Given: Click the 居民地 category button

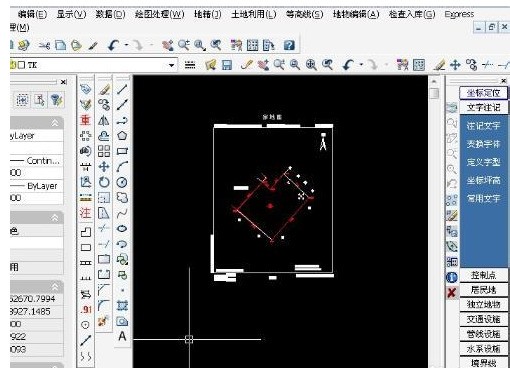Looking at the screenshot, I should point(483,290).
